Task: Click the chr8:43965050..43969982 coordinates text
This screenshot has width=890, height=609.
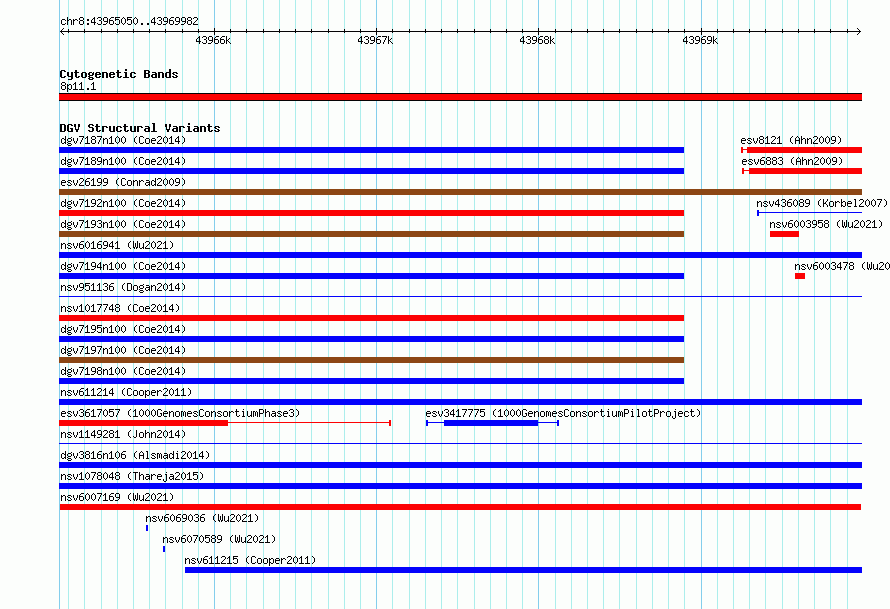Action: (x=129, y=21)
